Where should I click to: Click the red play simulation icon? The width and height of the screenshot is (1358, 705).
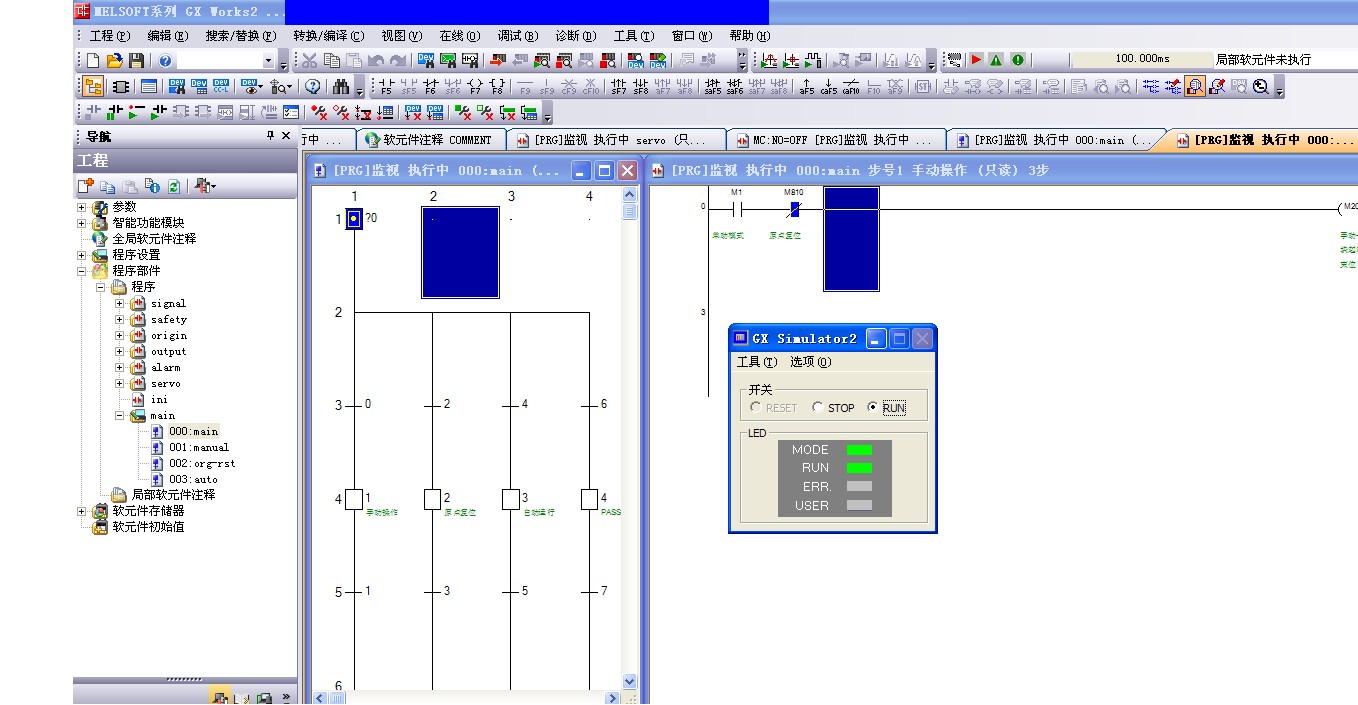tap(977, 60)
